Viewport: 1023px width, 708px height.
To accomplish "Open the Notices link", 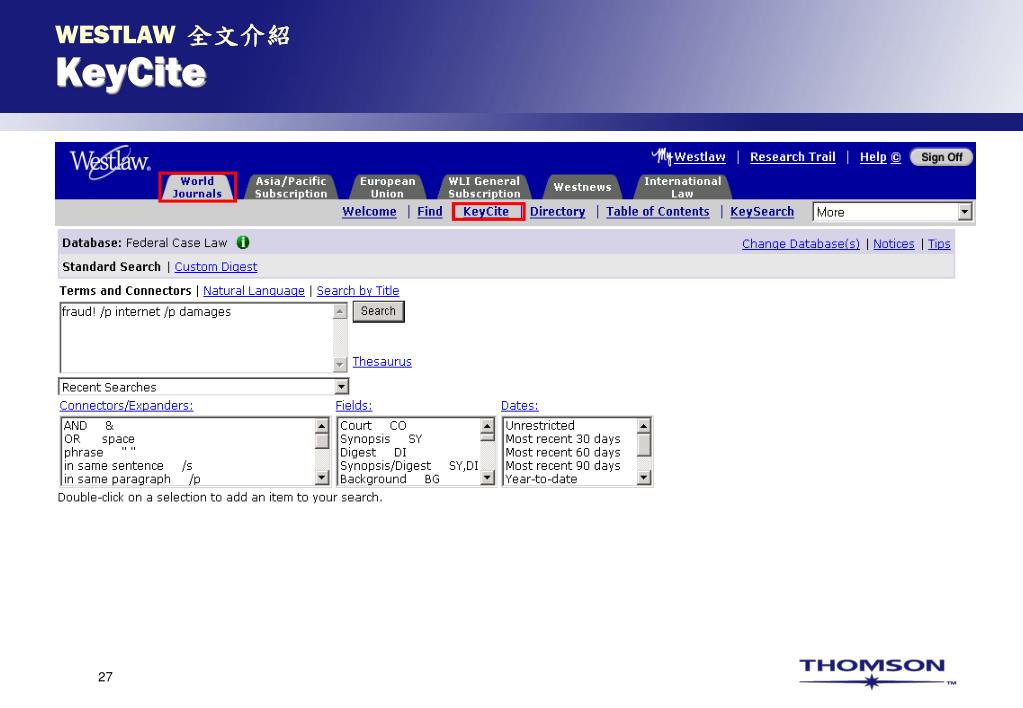I will (x=894, y=243).
